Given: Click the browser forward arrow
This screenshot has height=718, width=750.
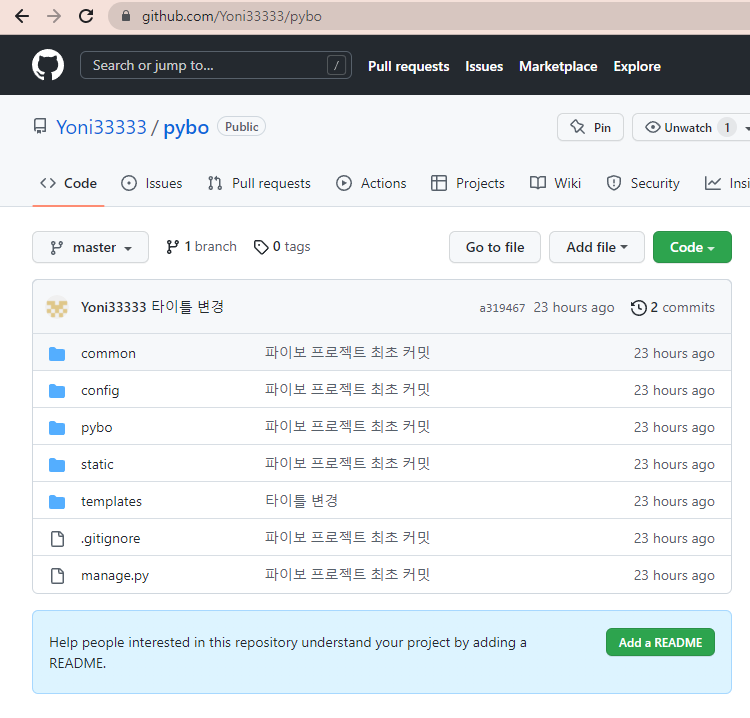Looking at the screenshot, I should point(54,16).
